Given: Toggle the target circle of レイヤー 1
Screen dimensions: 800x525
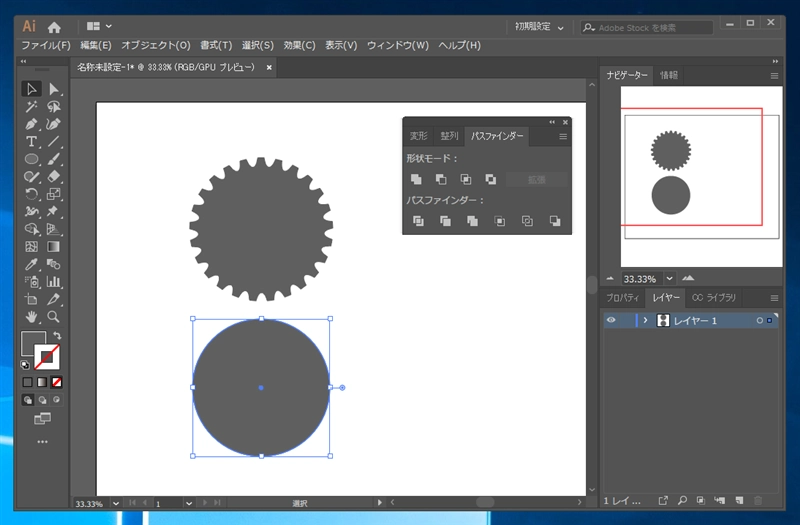Looking at the screenshot, I should pos(760,320).
